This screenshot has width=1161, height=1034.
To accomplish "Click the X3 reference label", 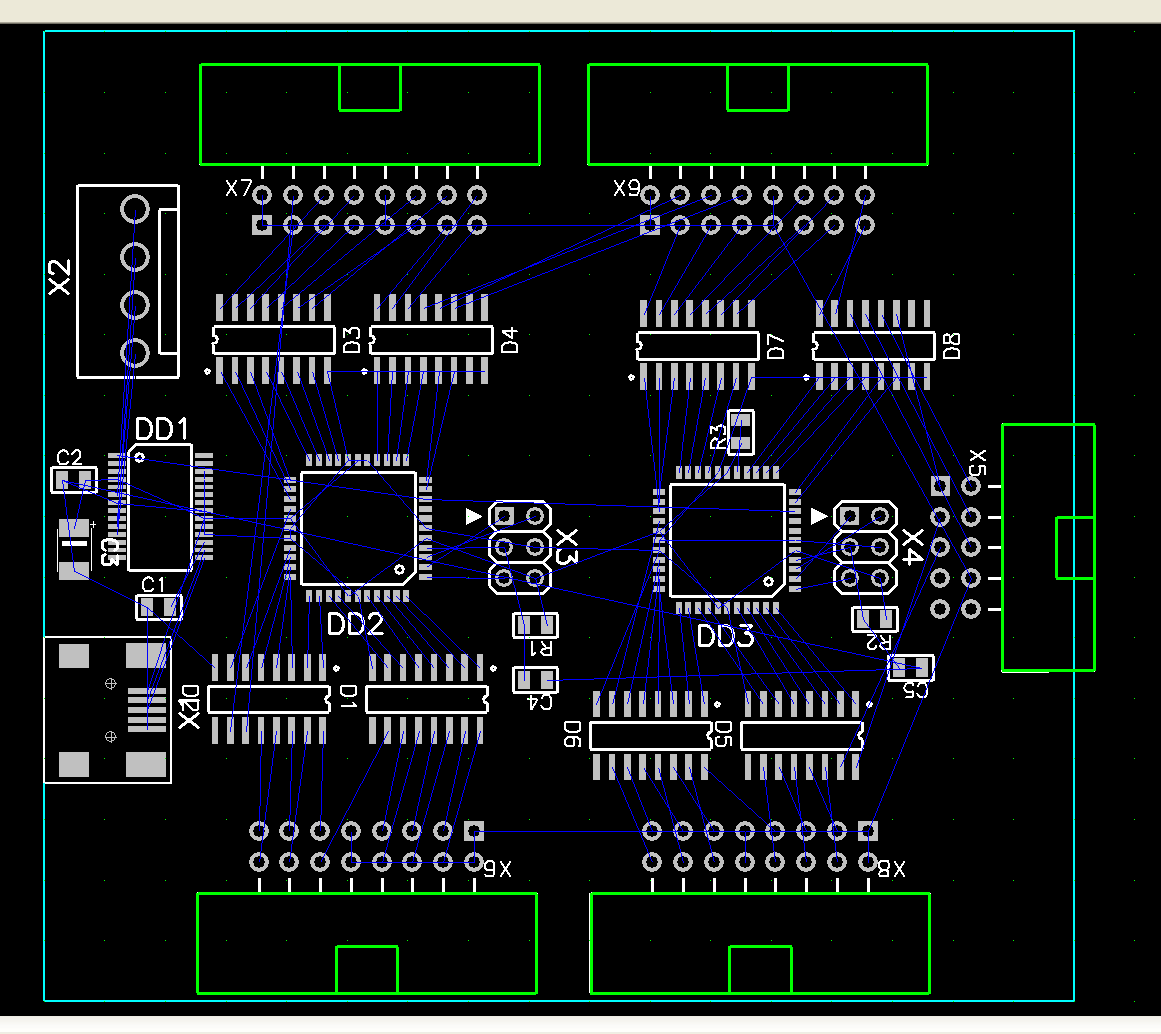I will [x=566, y=547].
